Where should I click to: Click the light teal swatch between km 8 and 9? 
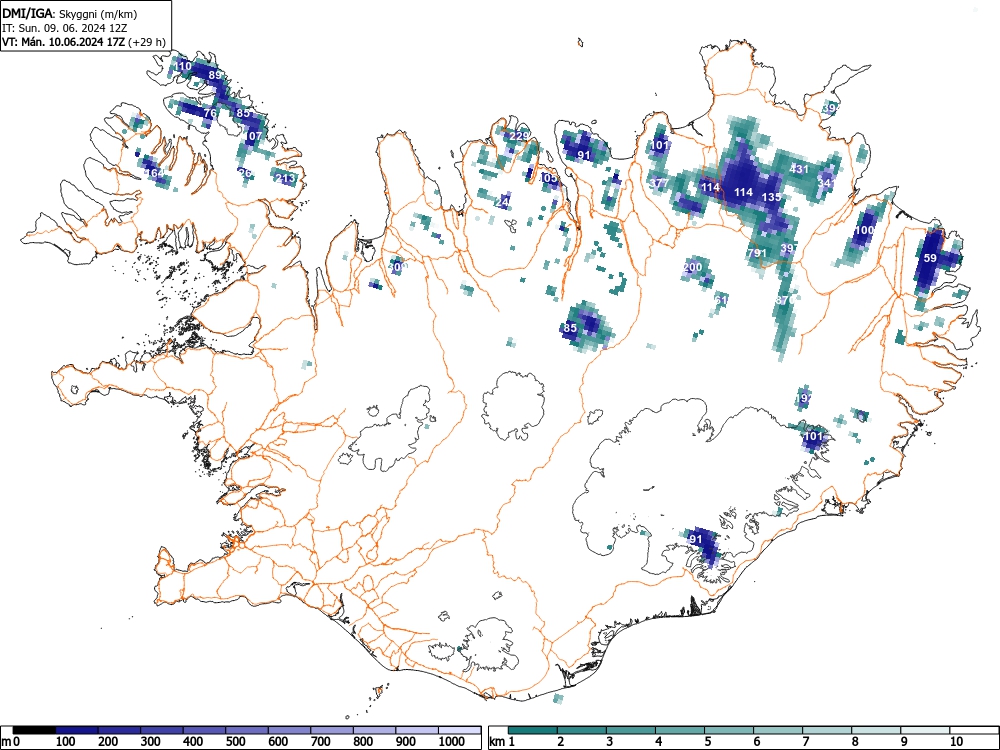pyautogui.click(x=876, y=731)
